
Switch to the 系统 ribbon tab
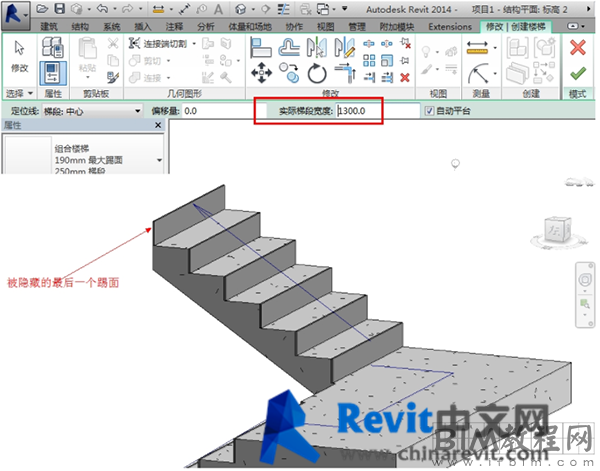(111, 26)
